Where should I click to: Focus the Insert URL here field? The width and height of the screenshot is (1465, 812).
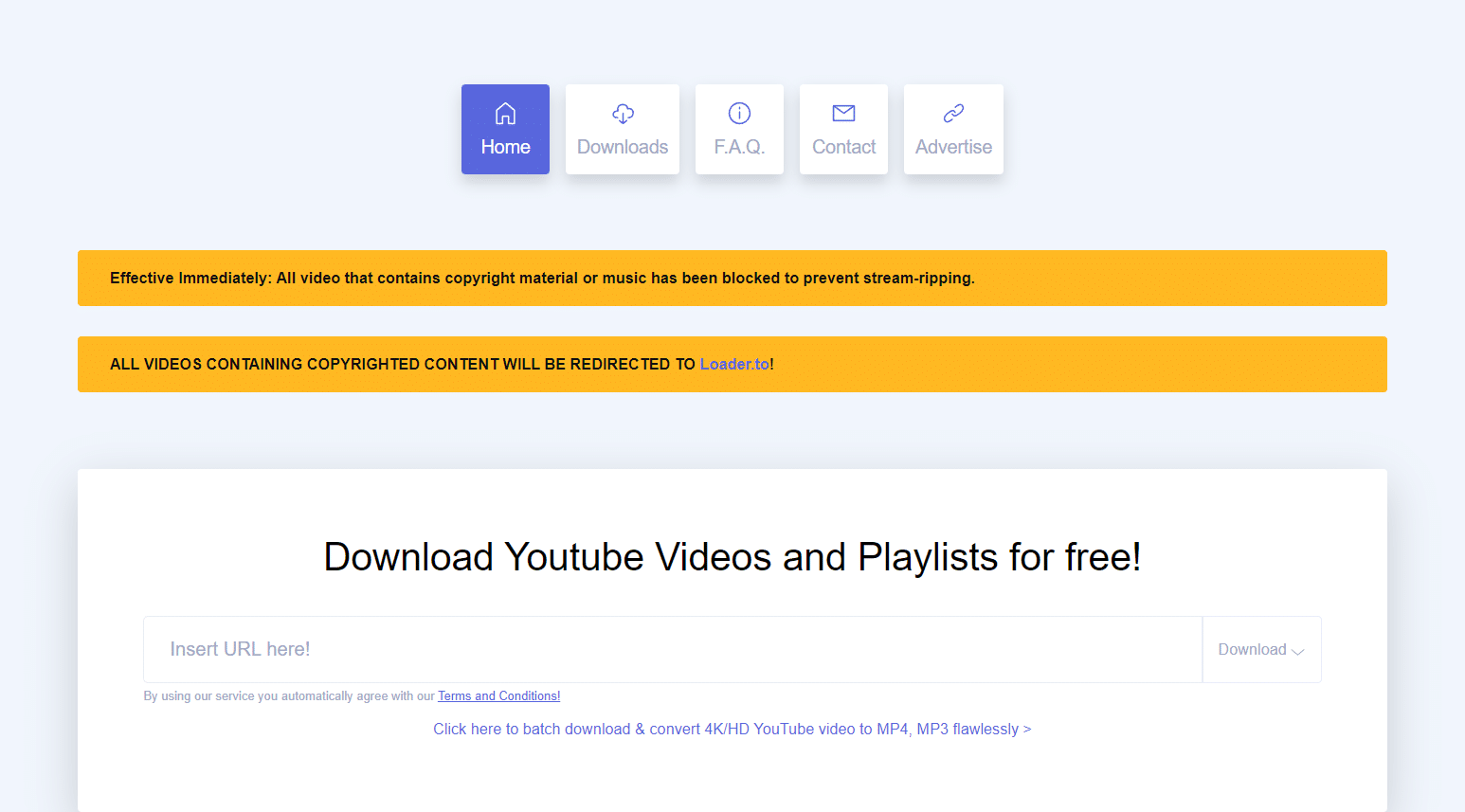click(673, 649)
